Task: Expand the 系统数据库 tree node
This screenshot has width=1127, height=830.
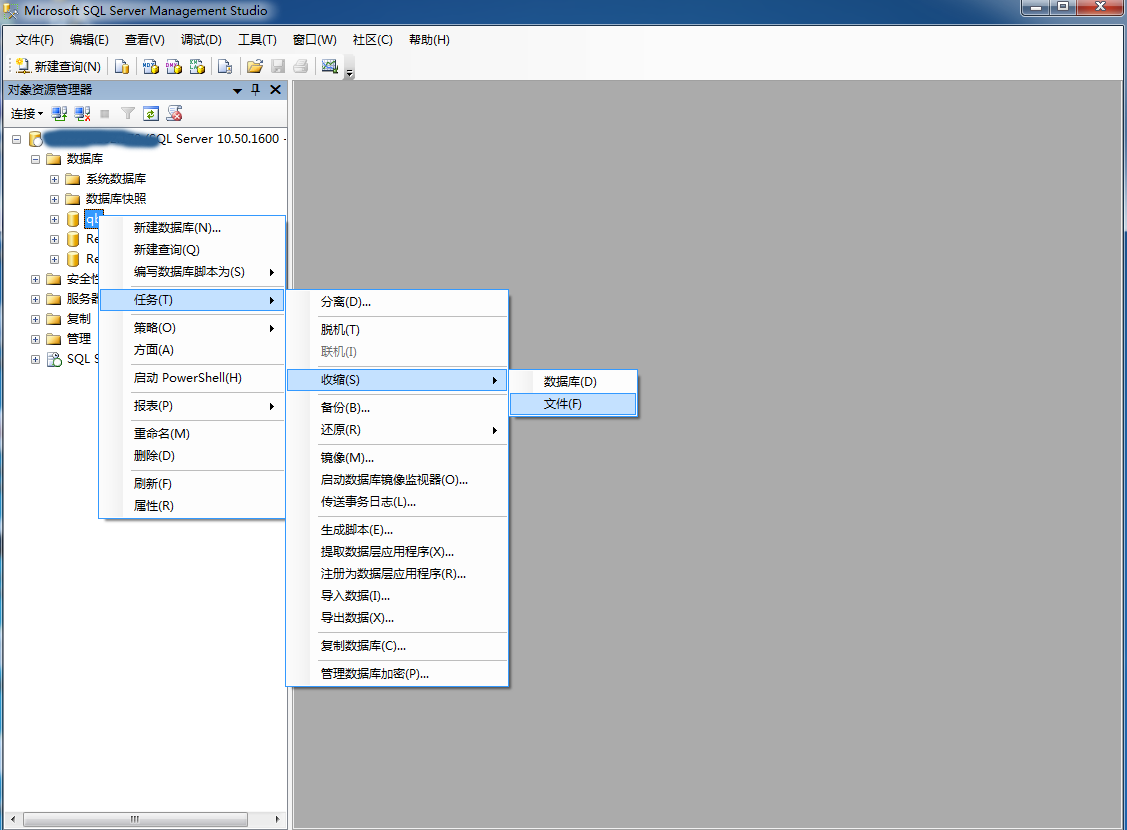Action: (x=55, y=179)
